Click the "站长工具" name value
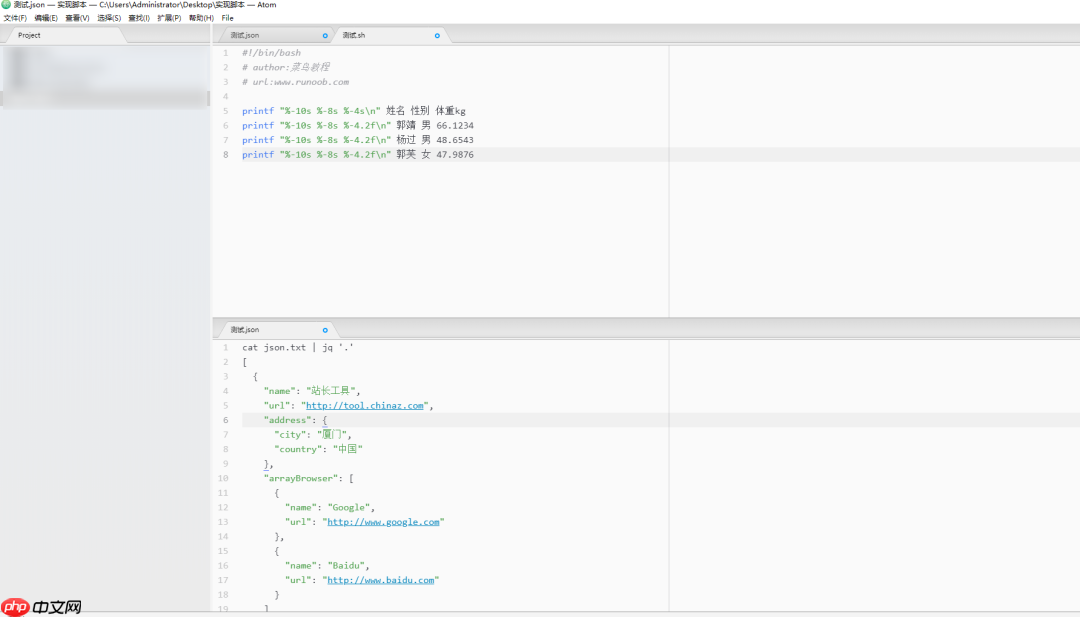Viewport: 1080px width, 617px height. 330,391
